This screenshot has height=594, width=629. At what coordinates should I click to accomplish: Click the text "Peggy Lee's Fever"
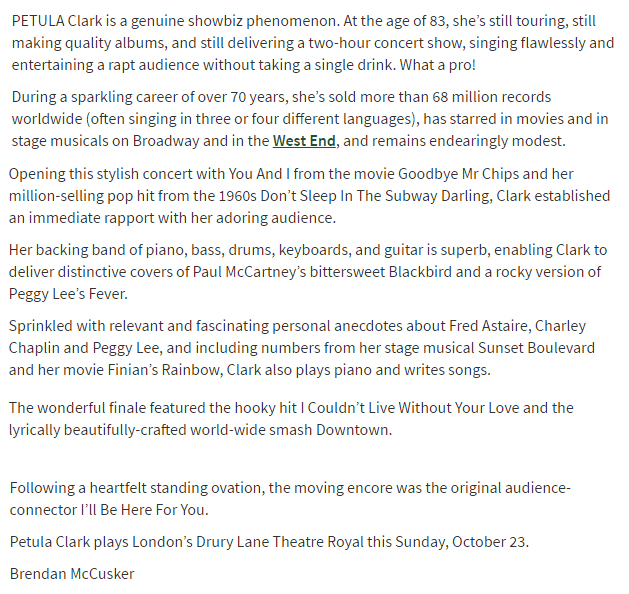click(x=68, y=294)
